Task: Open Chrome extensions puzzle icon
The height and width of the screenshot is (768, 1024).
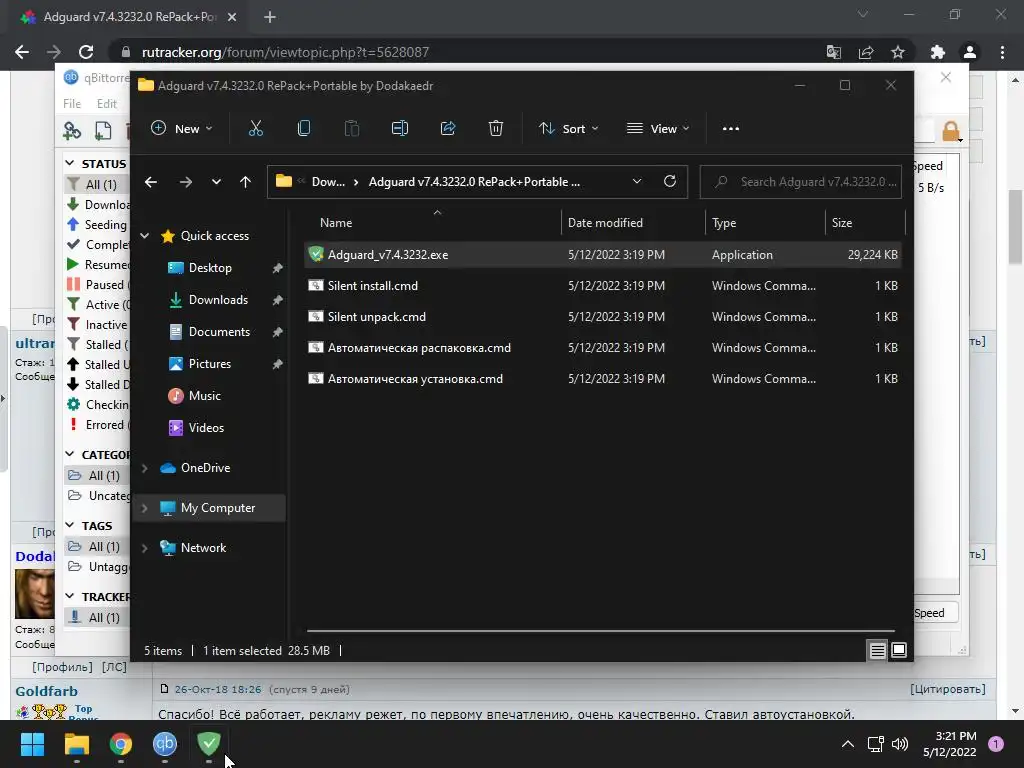Action: tap(938, 52)
